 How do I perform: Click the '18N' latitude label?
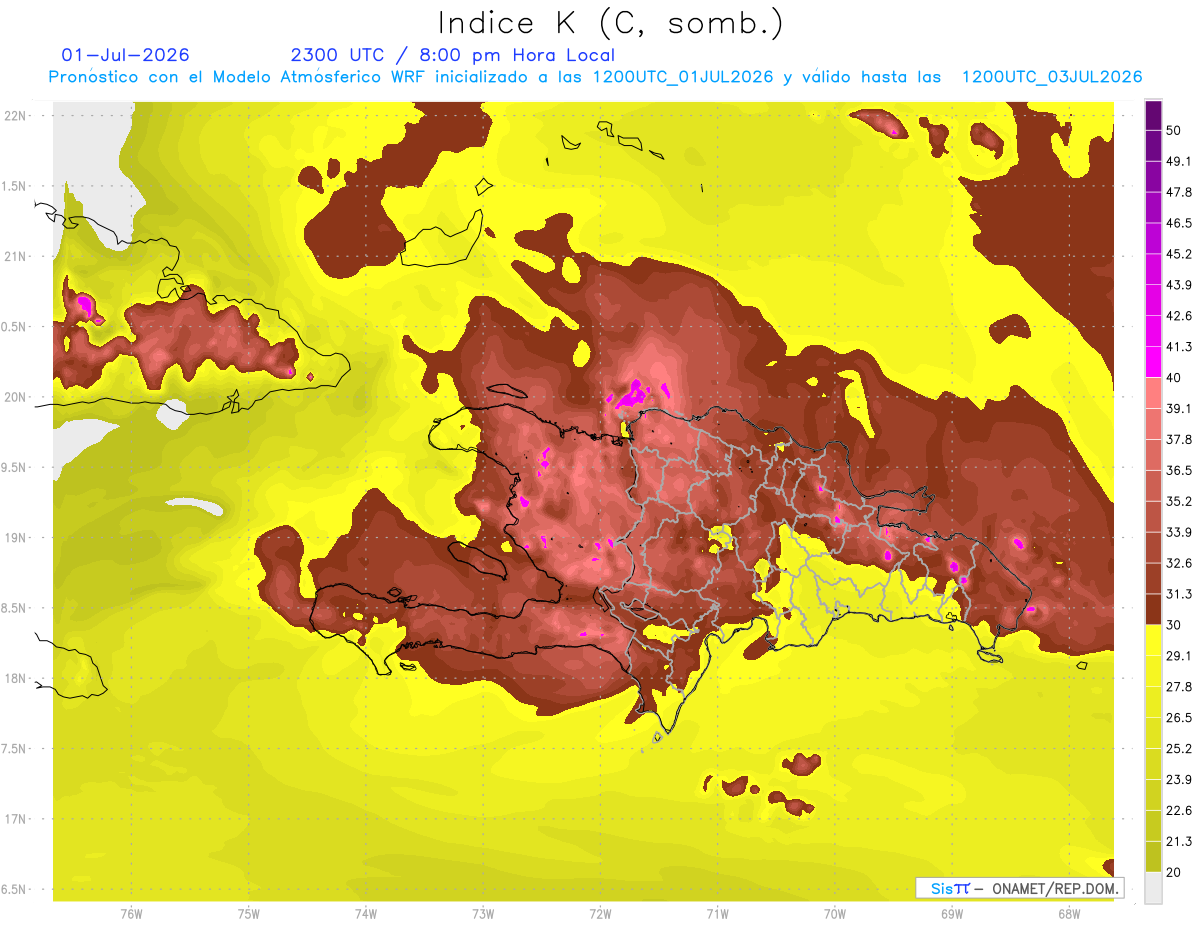(x=17, y=678)
